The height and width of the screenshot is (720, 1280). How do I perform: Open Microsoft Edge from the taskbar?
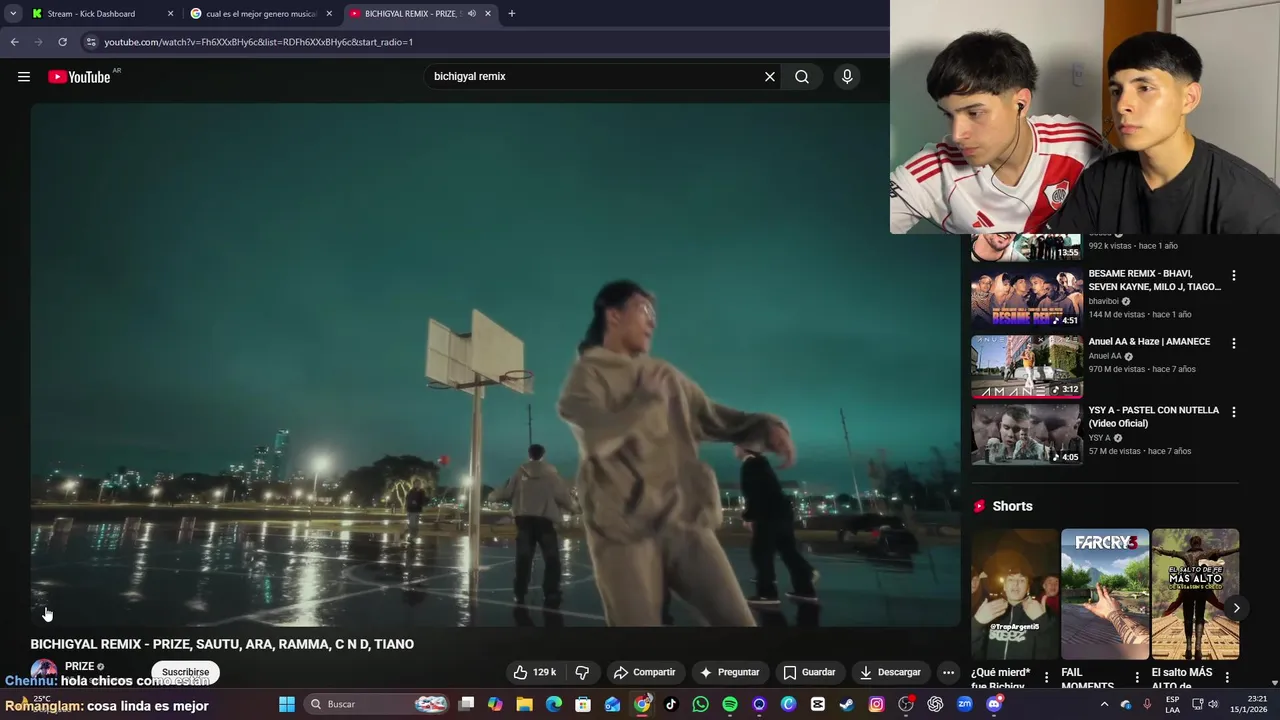(554, 704)
